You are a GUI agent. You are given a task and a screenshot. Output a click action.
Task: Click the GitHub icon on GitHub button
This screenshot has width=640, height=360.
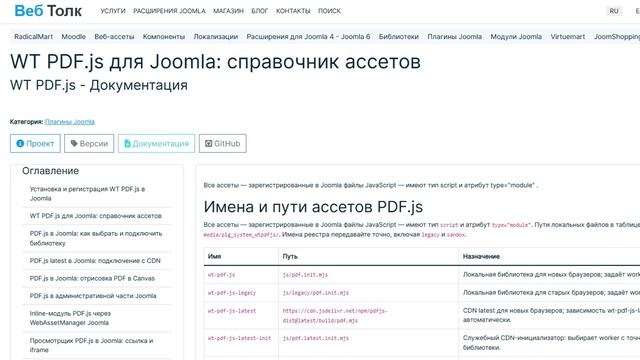tap(208, 143)
